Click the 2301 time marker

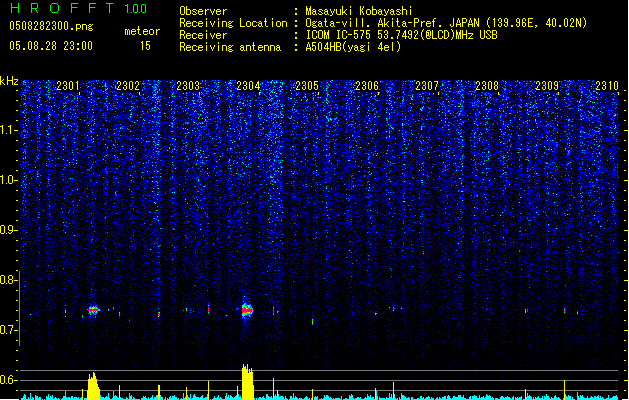(68, 86)
